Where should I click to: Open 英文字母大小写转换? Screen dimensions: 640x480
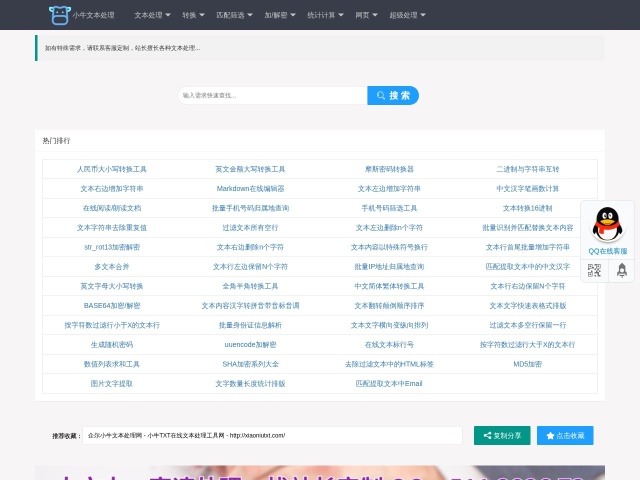(112, 286)
